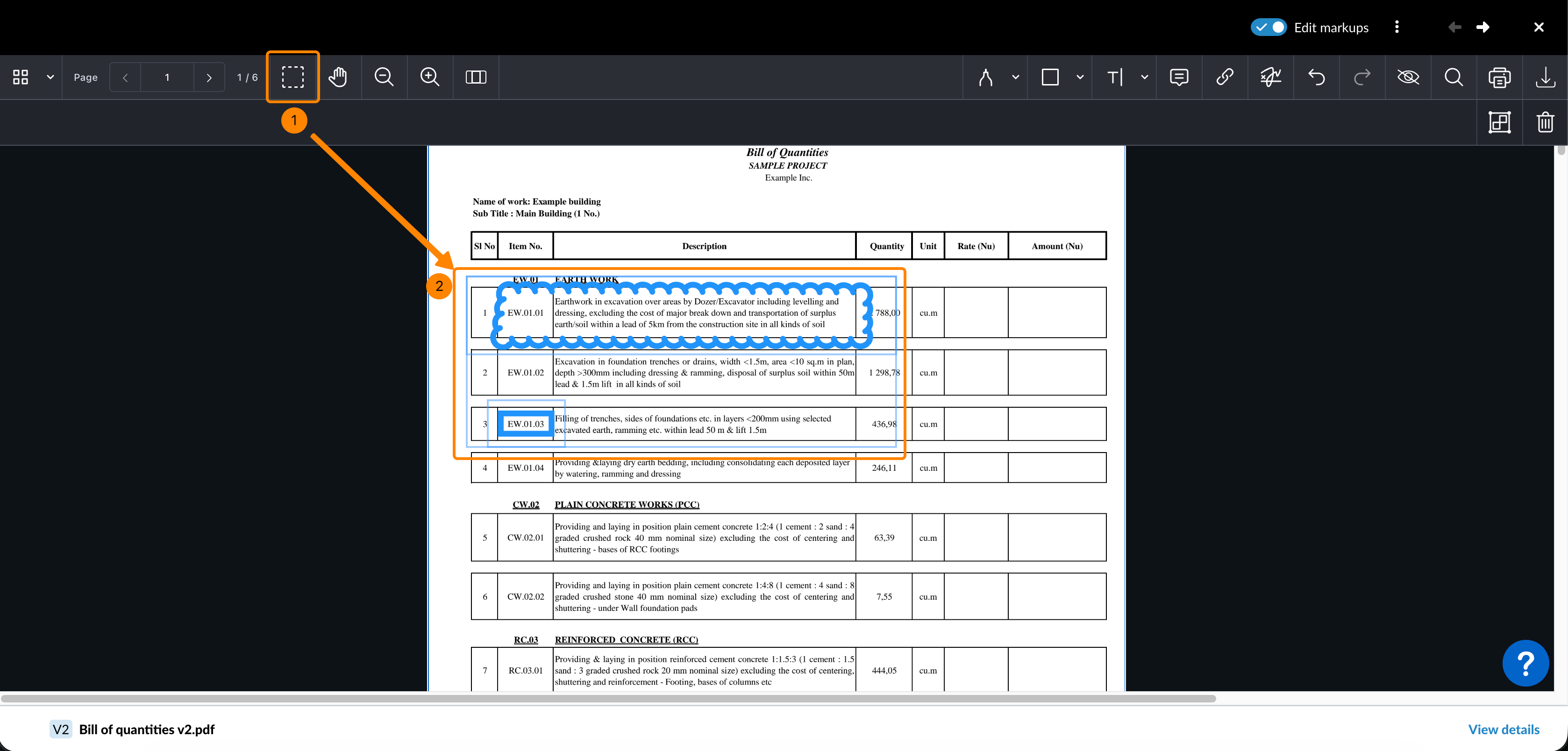This screenshot has width=1568, height=751.
Task: Zoom out on the document
Action: [384, 77]
